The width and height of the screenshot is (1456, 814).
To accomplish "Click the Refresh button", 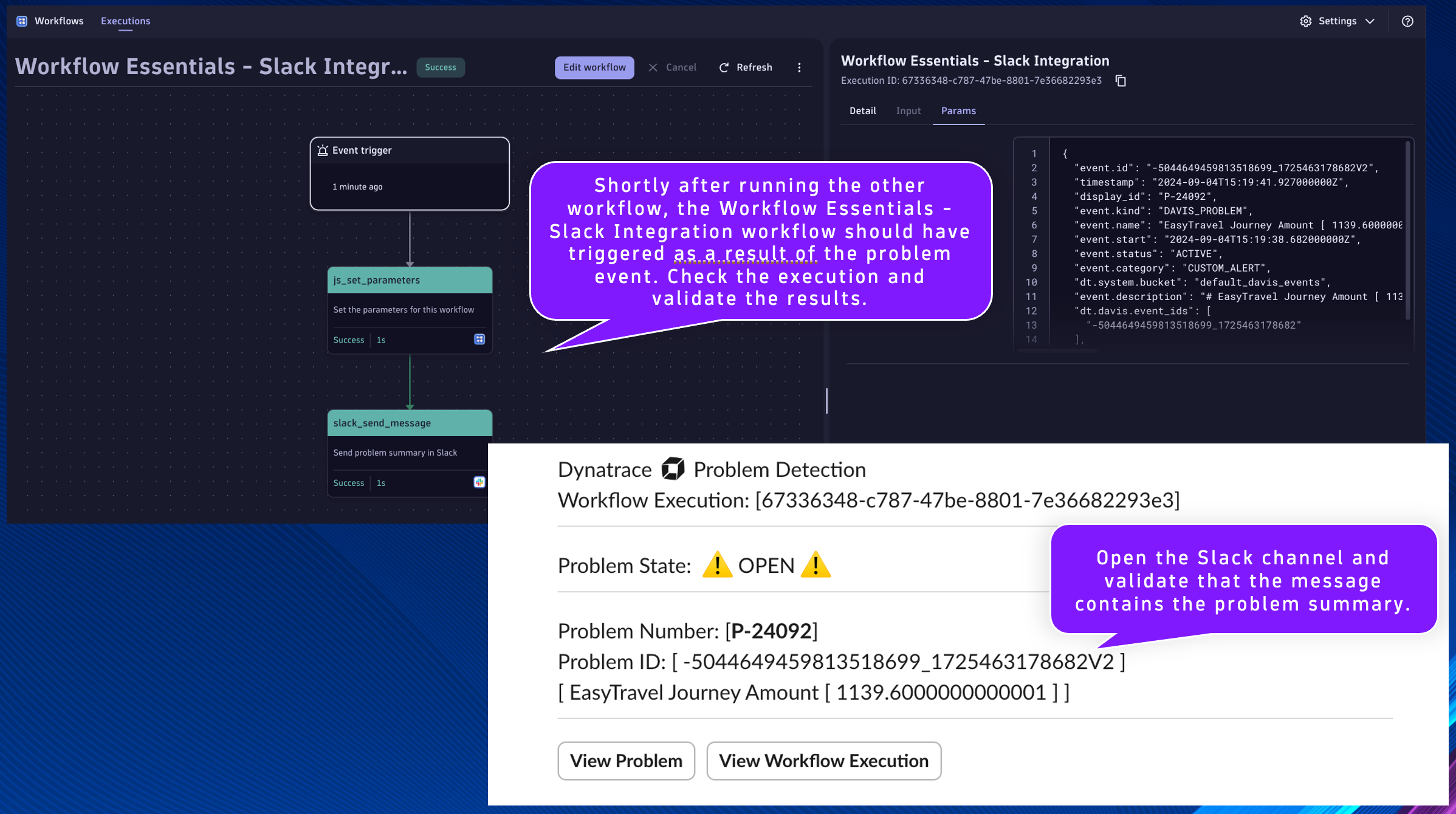I will tap(746, 67).
